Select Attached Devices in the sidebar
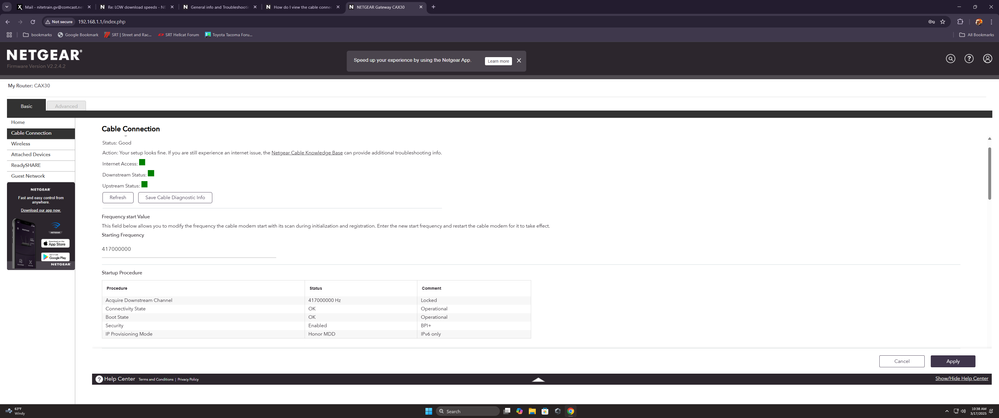The height and width of the screenshot is (418, 999). 31,154
